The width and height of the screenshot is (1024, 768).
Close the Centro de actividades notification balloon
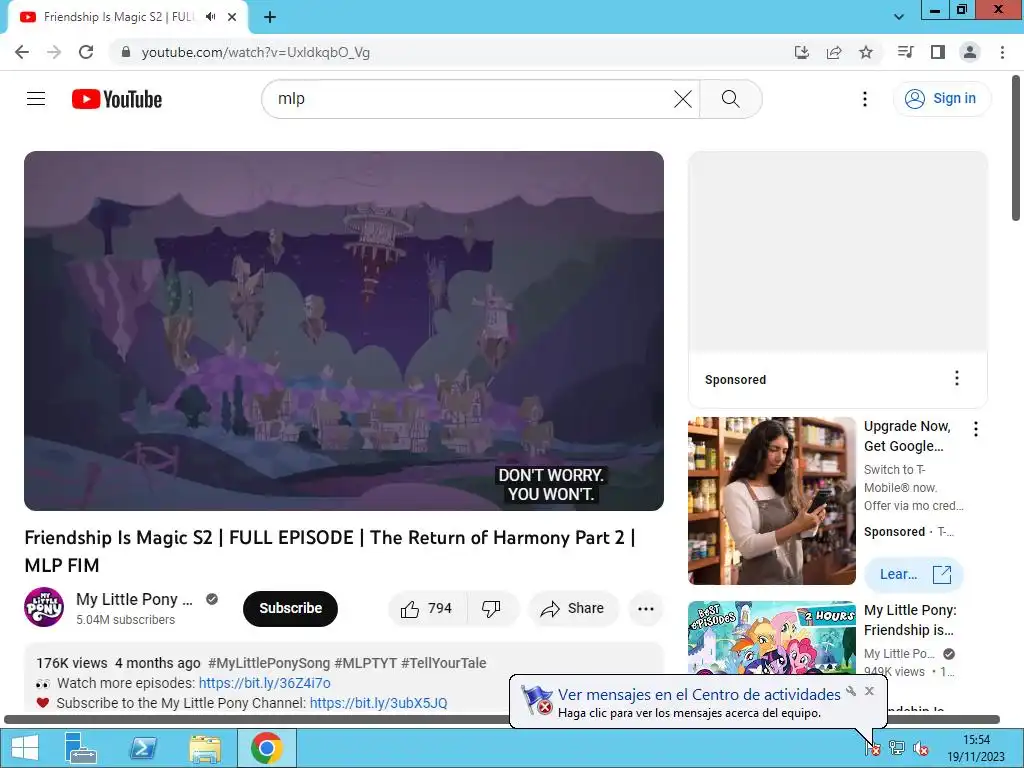click(x=869, y=691)
